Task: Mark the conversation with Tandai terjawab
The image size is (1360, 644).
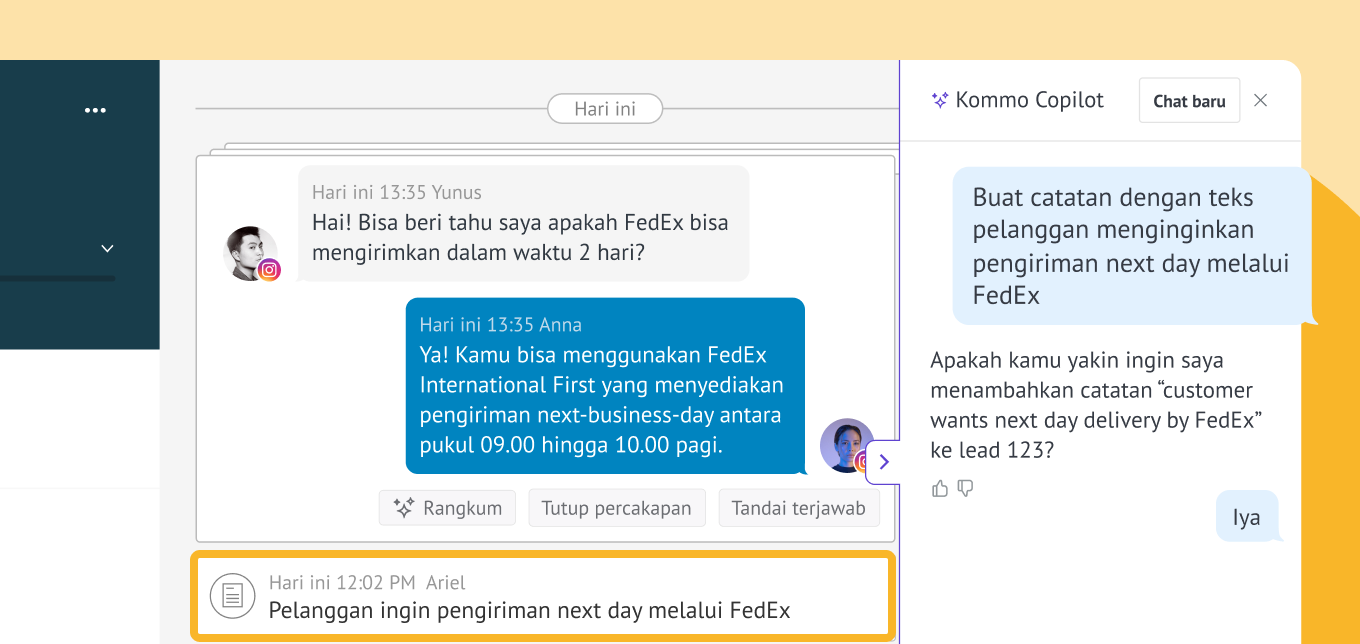Action: click(798, 508)
